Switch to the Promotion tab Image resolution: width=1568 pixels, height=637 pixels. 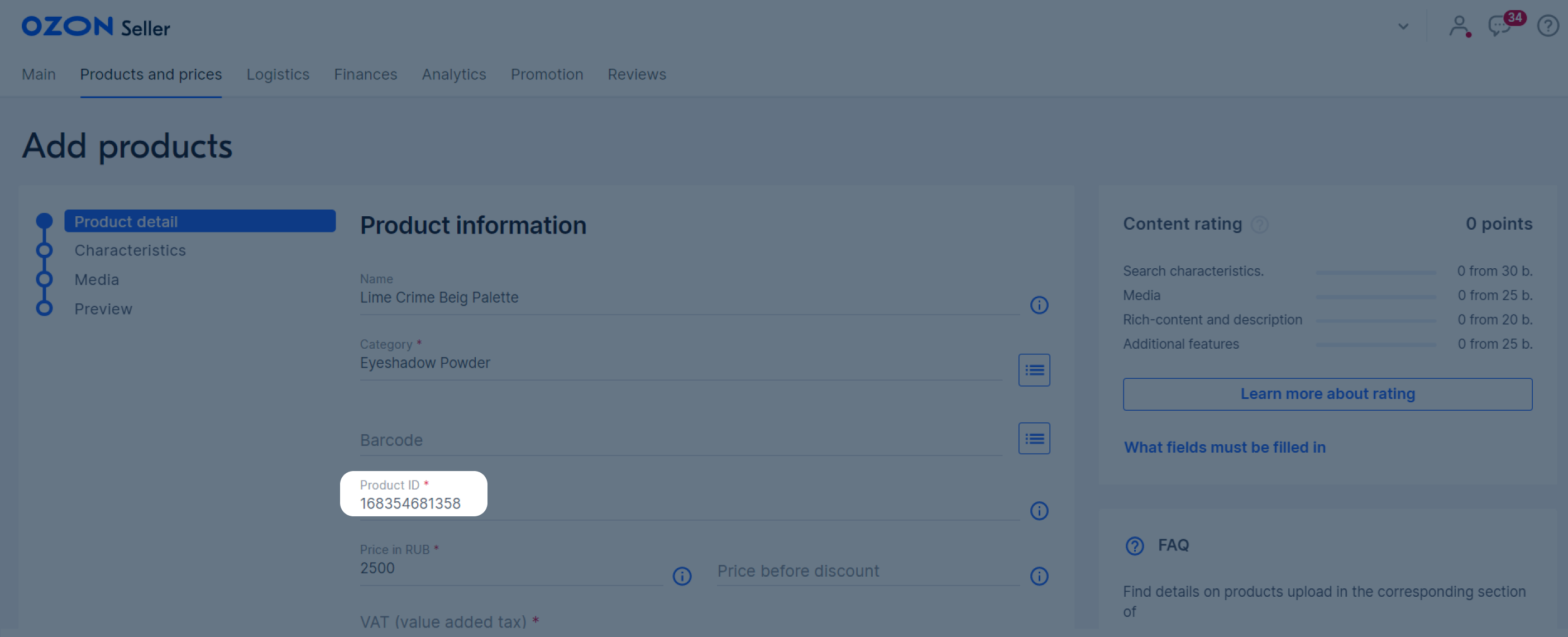click(x=546, y=74)
